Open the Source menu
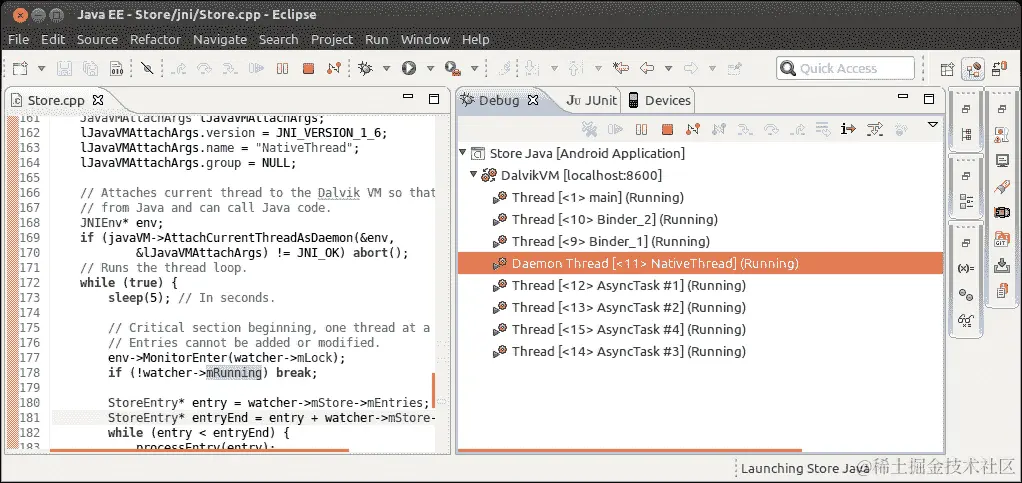 point(97,39)
